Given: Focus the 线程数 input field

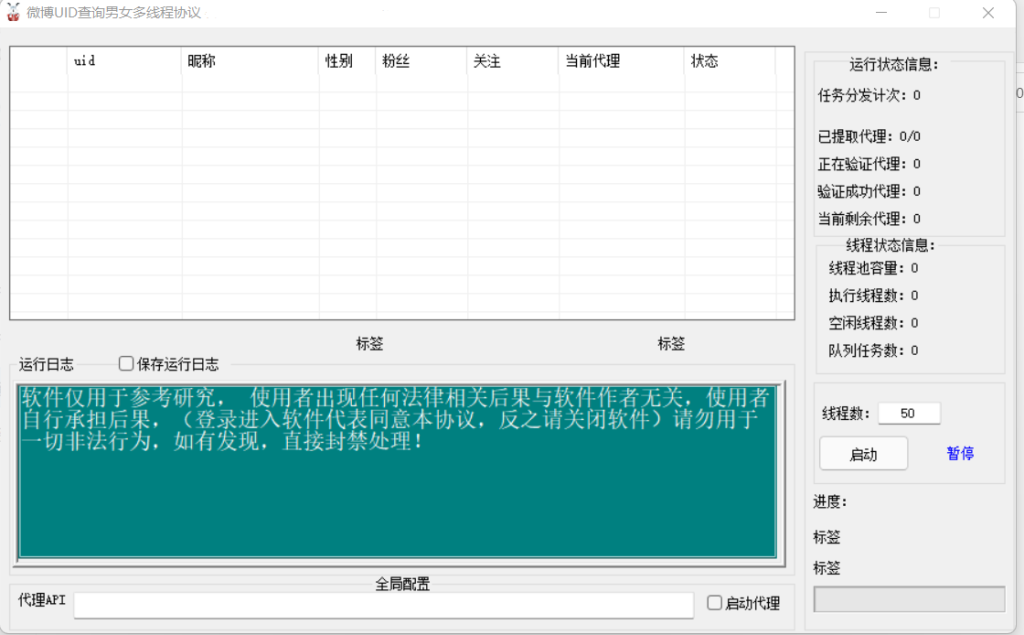Looking at the screenshot, I should pos(909,414).
